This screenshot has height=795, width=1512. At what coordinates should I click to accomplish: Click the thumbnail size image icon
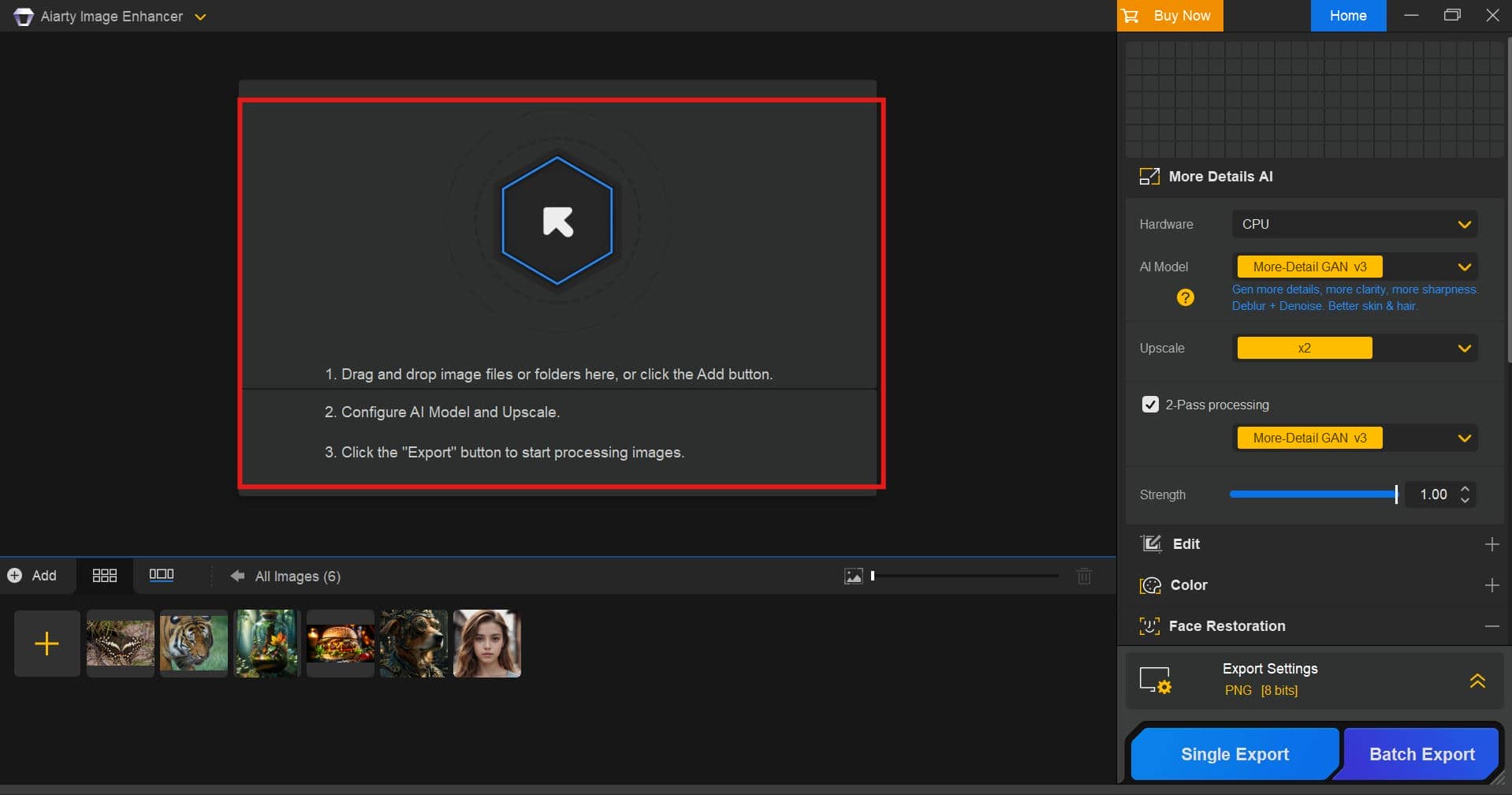click(854, 577)
